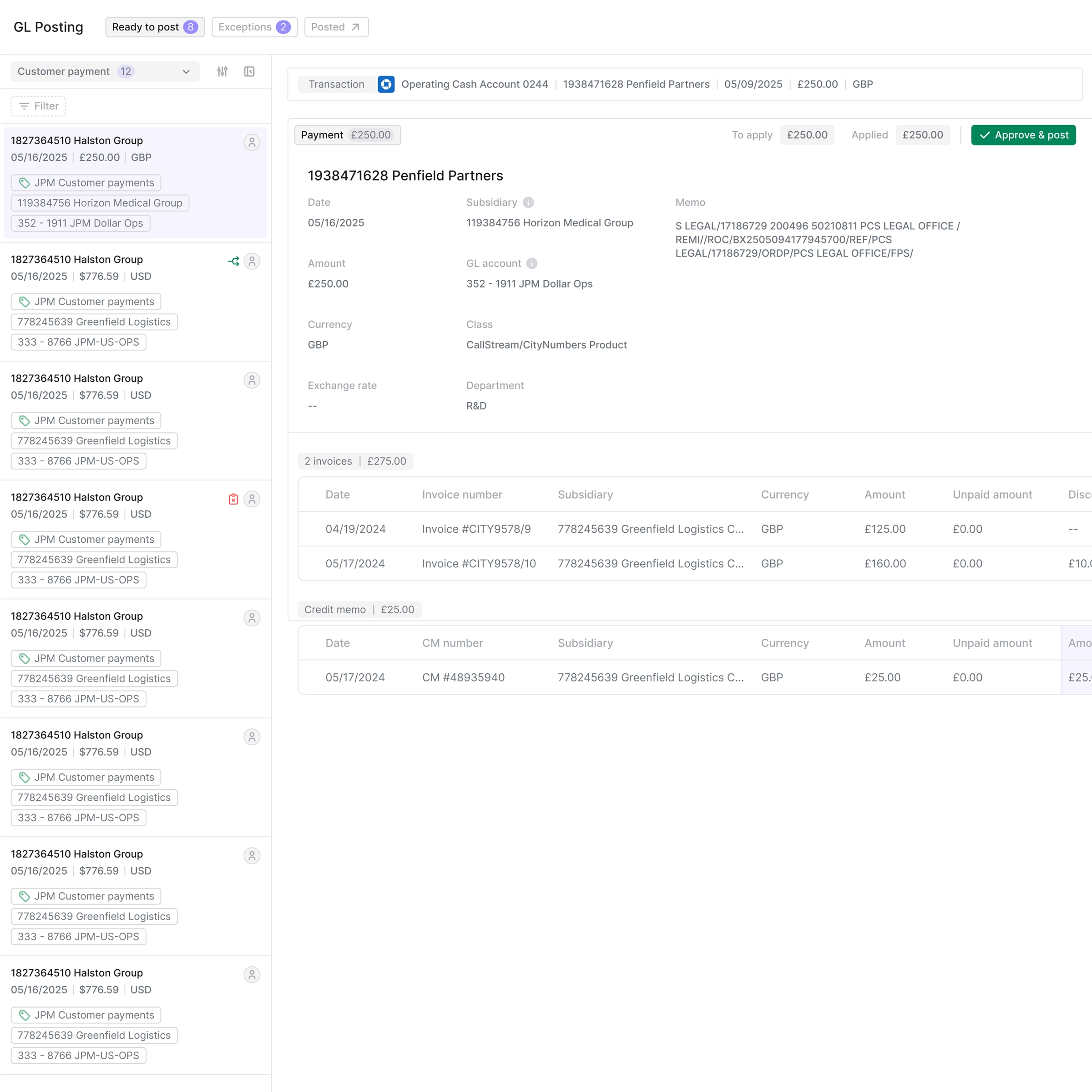Click the Approve & post button
The width and height of the screenshot is (1092, 1092).
pos(1023,135)
